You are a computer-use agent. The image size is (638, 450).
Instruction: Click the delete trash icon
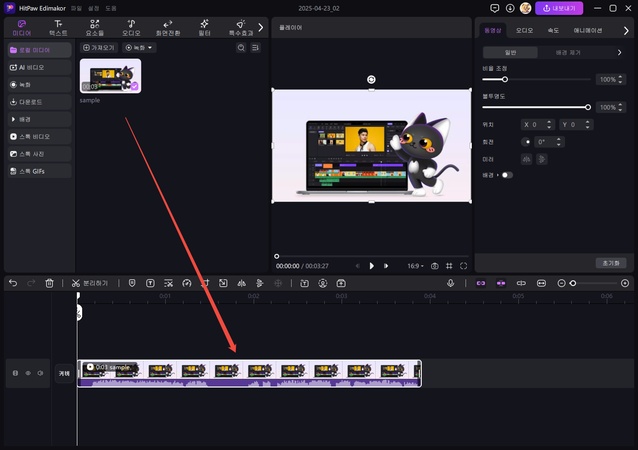50,283
